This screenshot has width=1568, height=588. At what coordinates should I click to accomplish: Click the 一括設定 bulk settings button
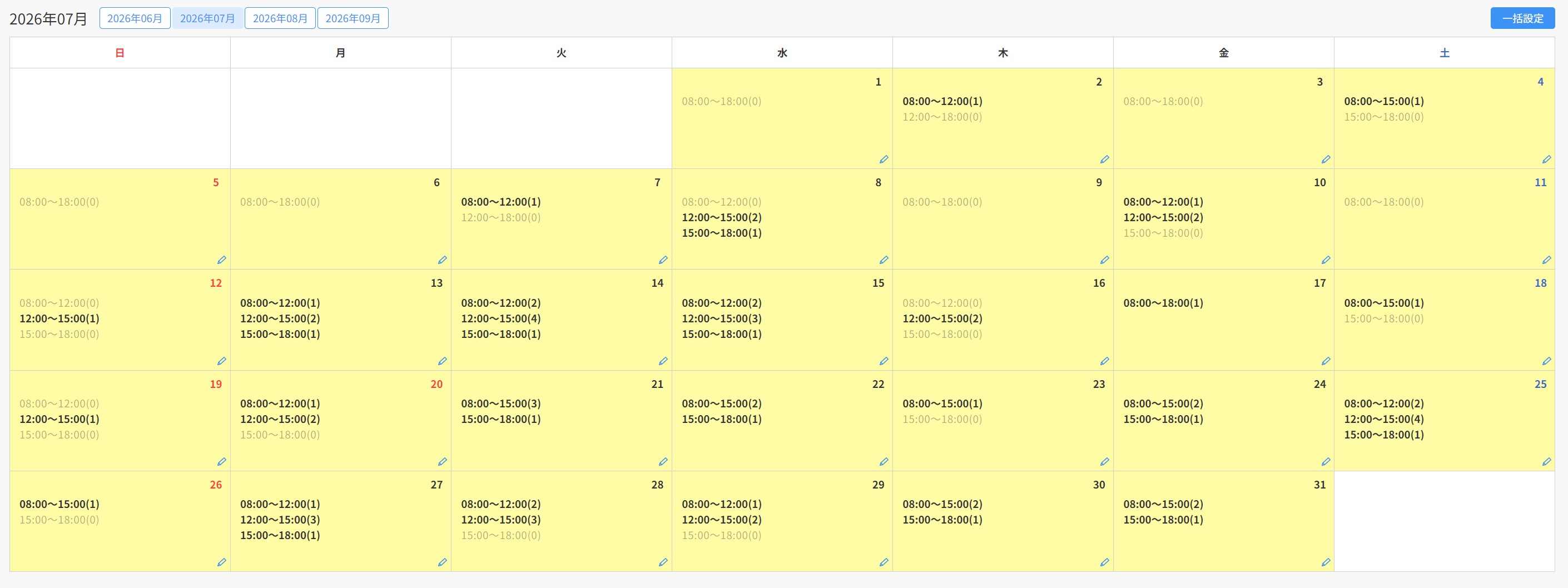(x=1522, y=18)
